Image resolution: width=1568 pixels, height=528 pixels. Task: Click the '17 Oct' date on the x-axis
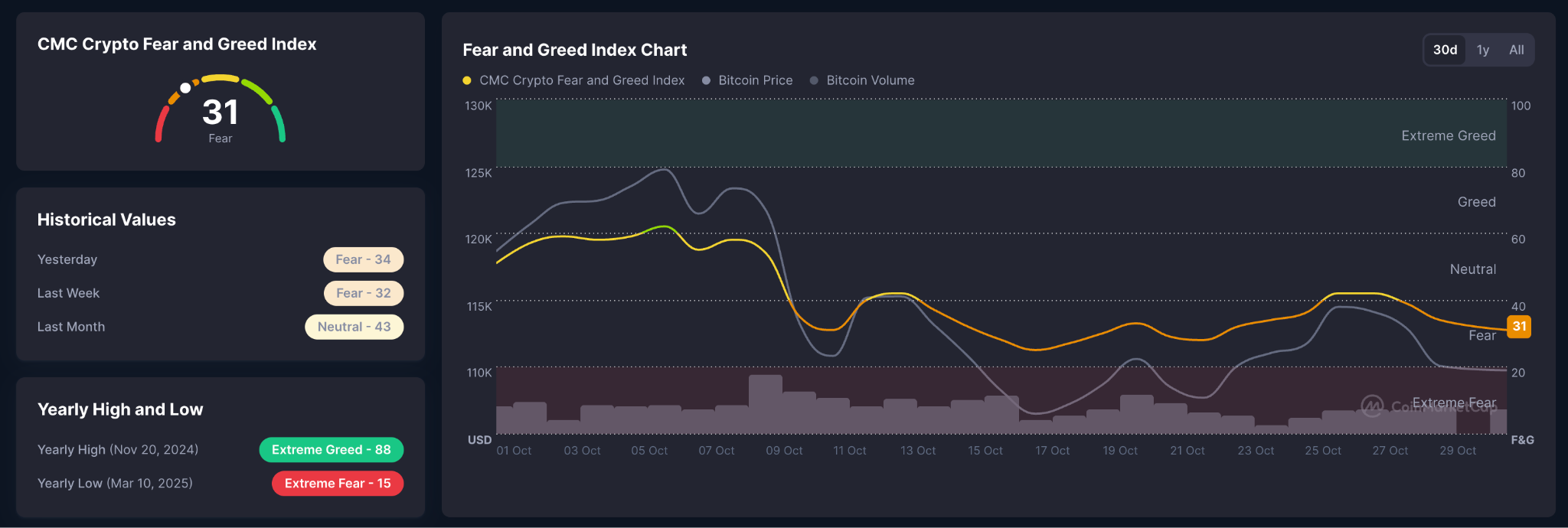[1053, 451]
